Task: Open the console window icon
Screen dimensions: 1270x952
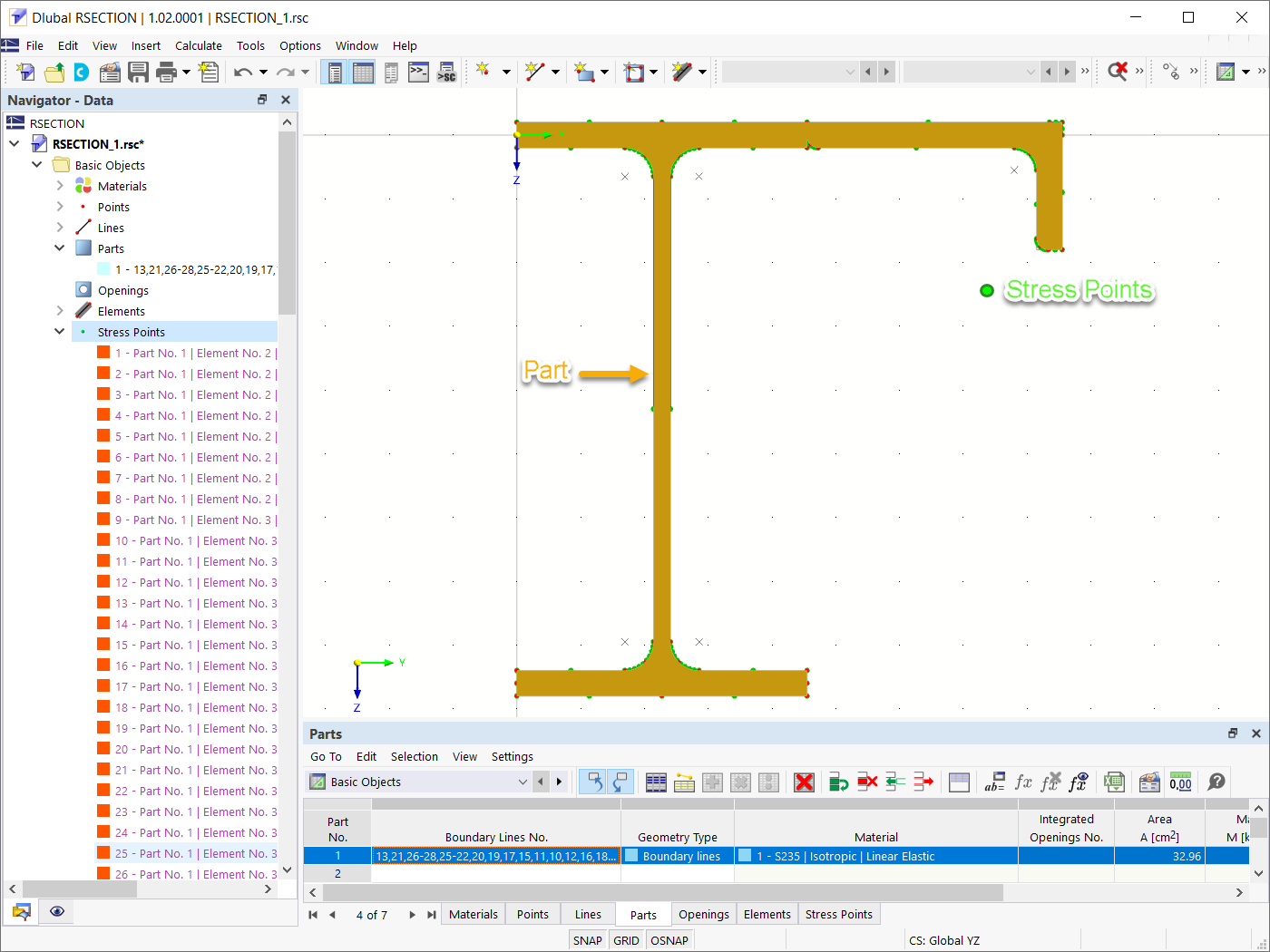Action: click(x=418, y=72)
